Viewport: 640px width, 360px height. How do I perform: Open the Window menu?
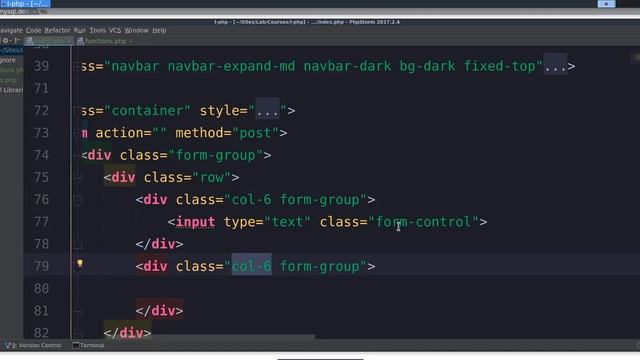(136, 30)
